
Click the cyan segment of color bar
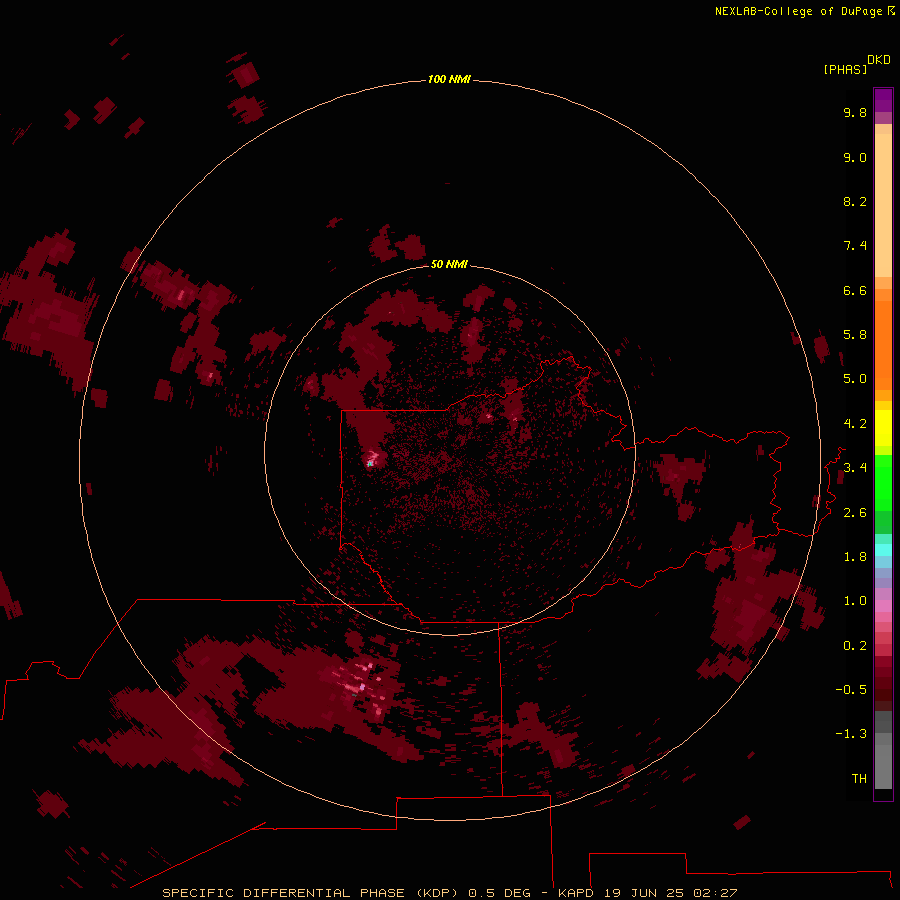(x=883, y=550)
